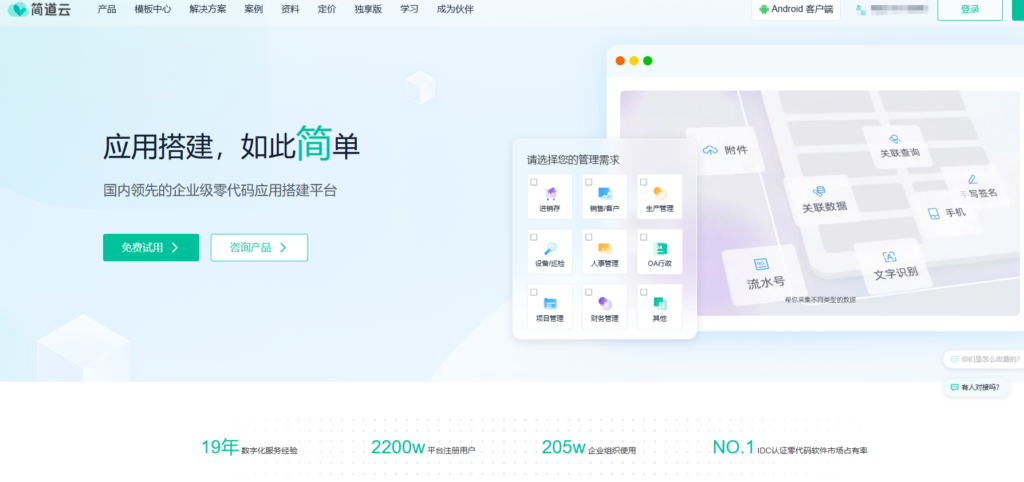Screen dimensions: 1024x482
Task: Check the 财务管理 checkbox
Action: tap(588, 292)
